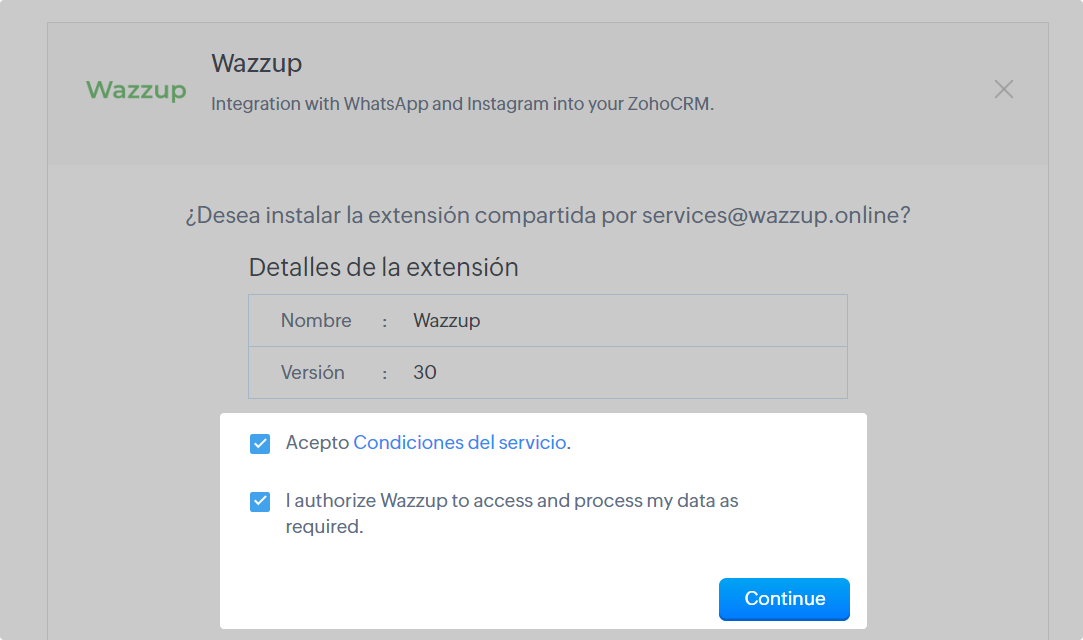Select the Versión field label
The height and width of the screenshot is (640, 1083).
coord(313,373)
